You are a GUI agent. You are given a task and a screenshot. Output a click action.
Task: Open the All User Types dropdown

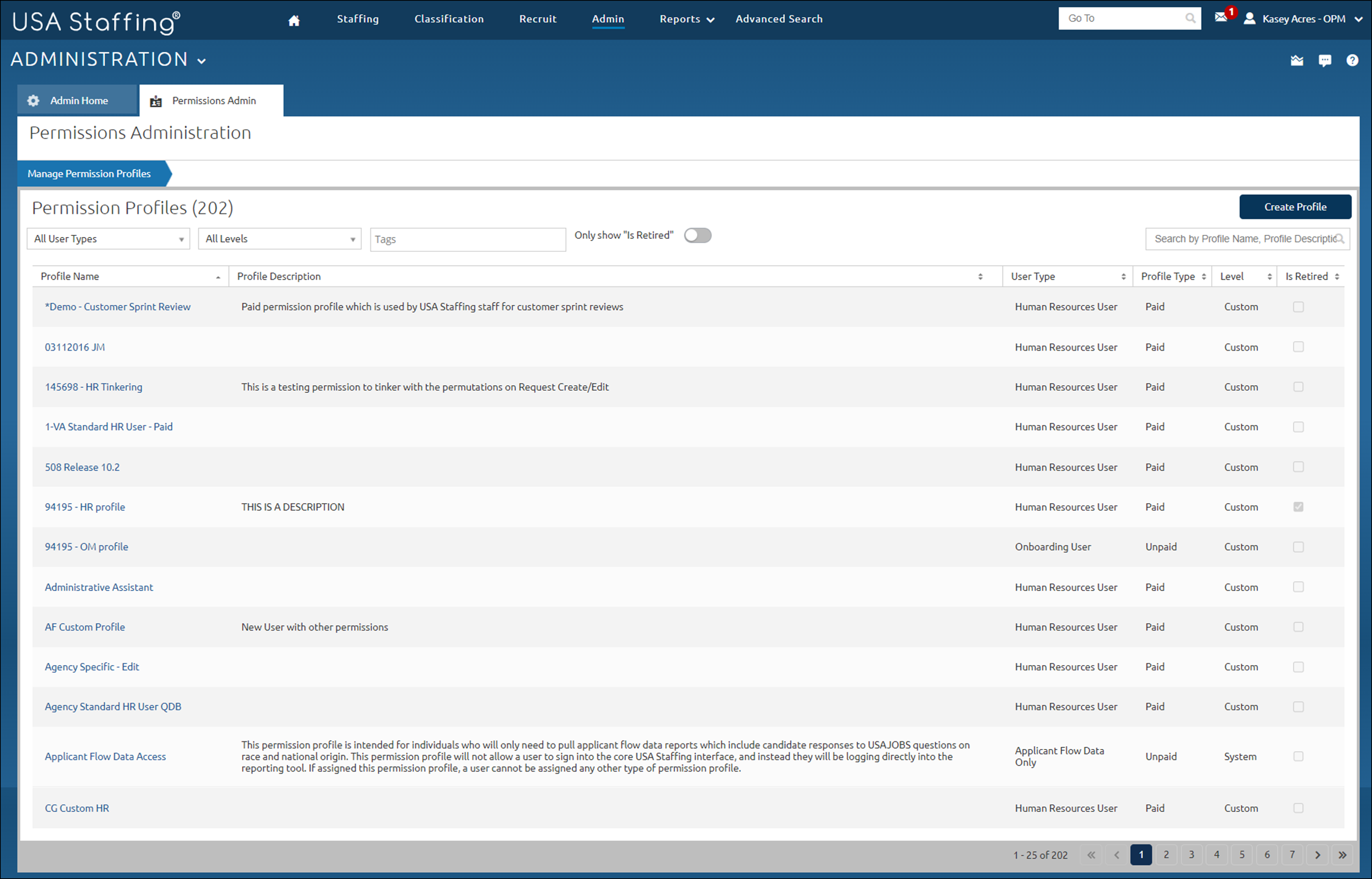pyautogui.click(x=108, y=239)
